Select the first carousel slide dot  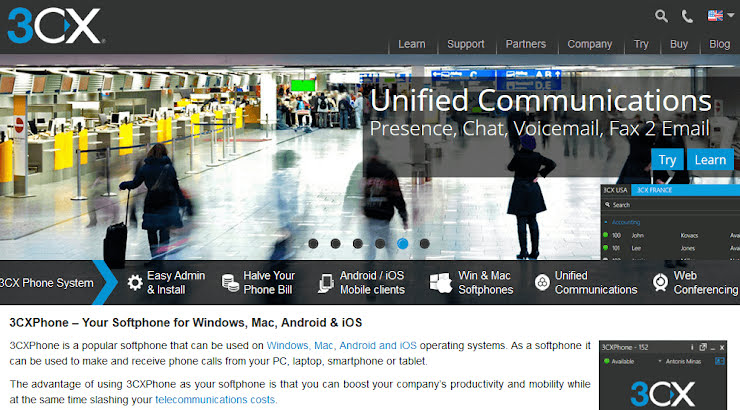pyautogui.click(x=313, y=243)
